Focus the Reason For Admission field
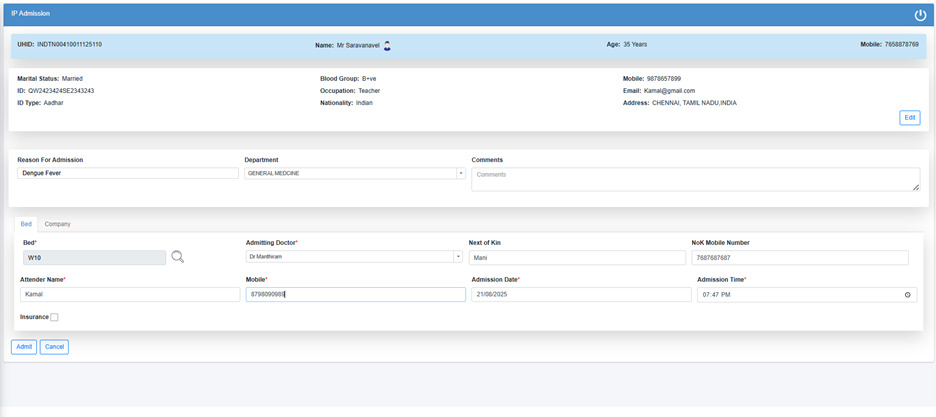936x417 pixels. pos(127,173)
